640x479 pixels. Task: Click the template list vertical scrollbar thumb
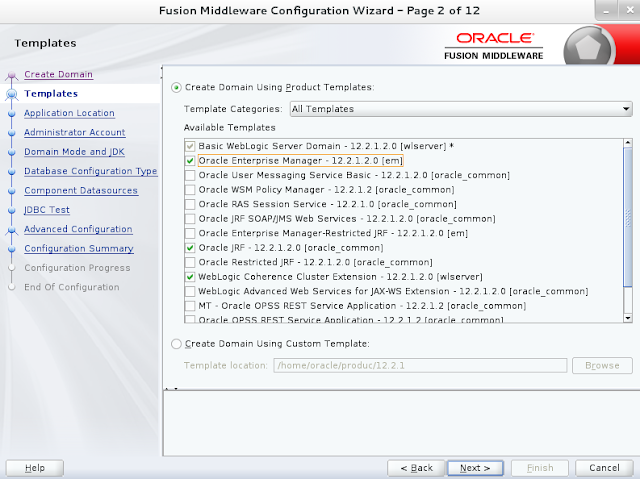(628, 217)
